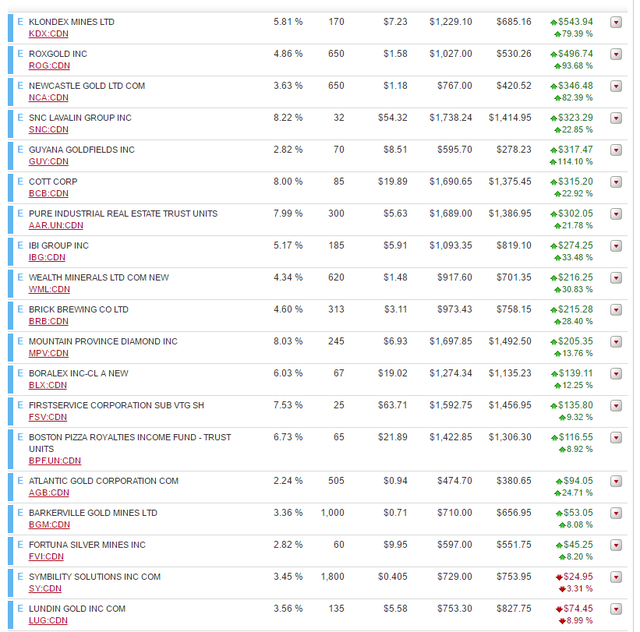Screen dimensions: 640x632
Task: Click the red loss arrow next to $24.95
Action: click(559, 577)
